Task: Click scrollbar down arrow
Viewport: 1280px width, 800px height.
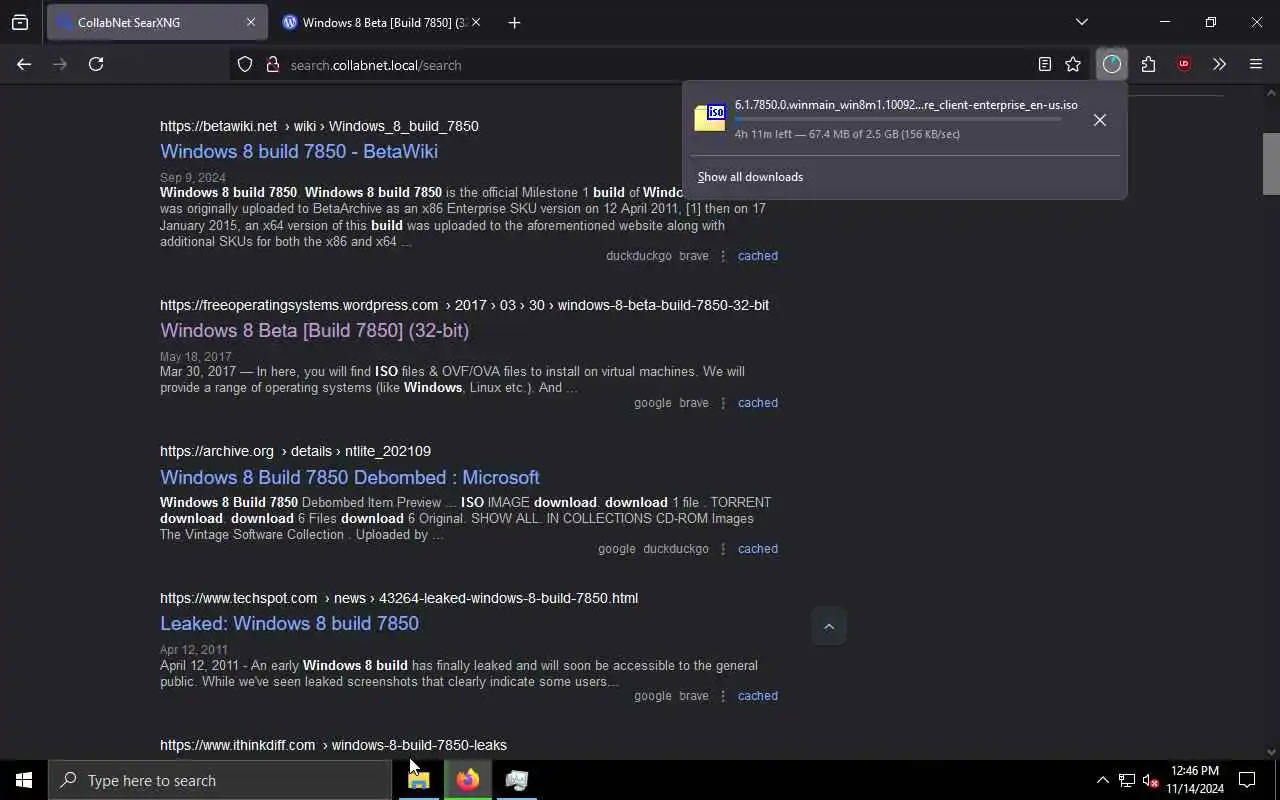Action: tap(1271, 752)
